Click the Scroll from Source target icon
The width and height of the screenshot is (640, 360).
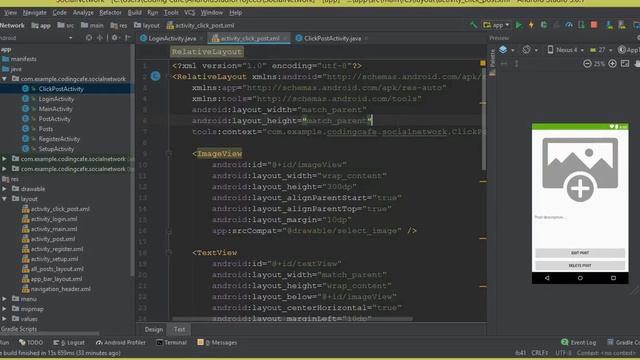tap(89, 38)
